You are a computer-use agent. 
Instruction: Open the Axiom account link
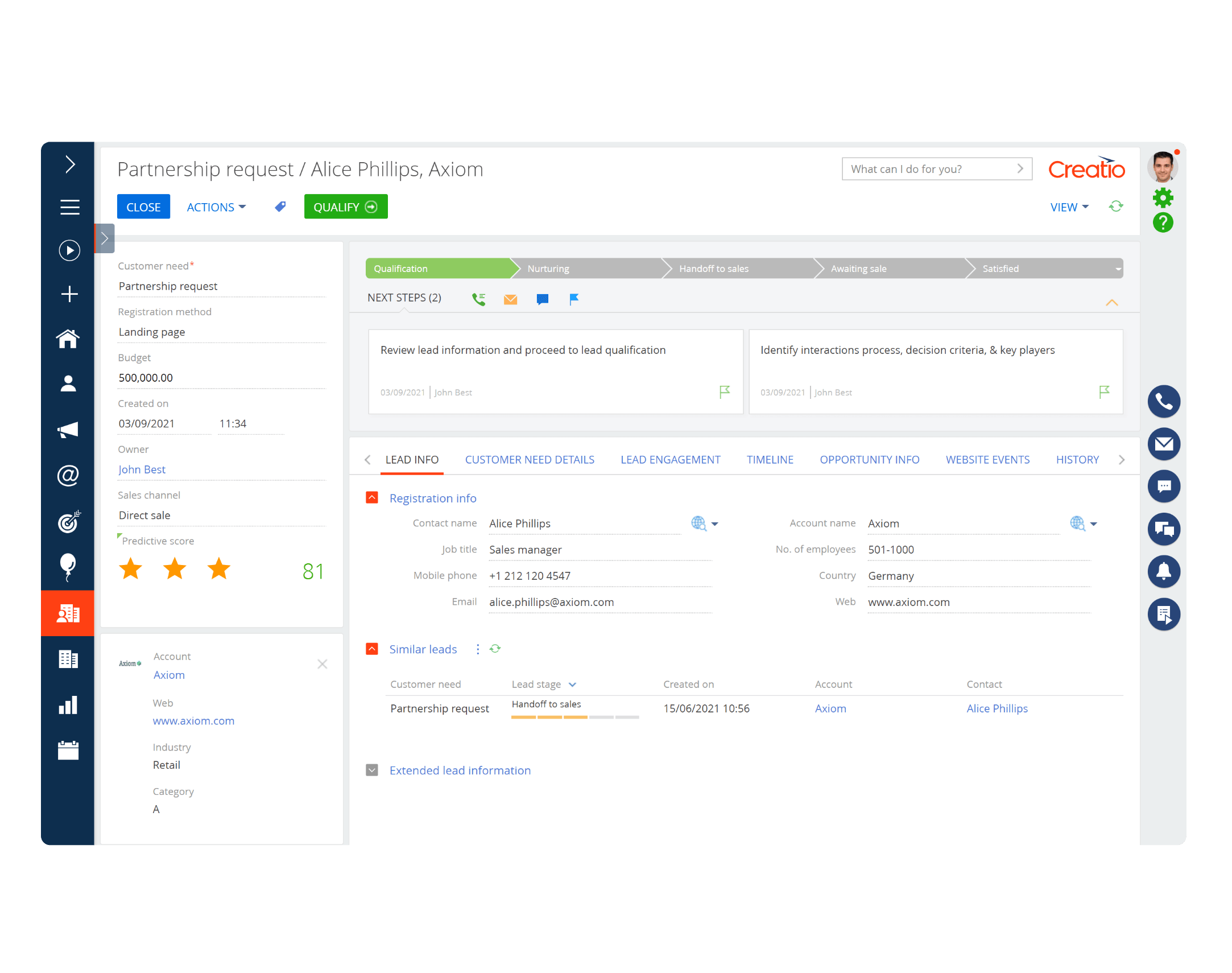[x=168, y=674]
